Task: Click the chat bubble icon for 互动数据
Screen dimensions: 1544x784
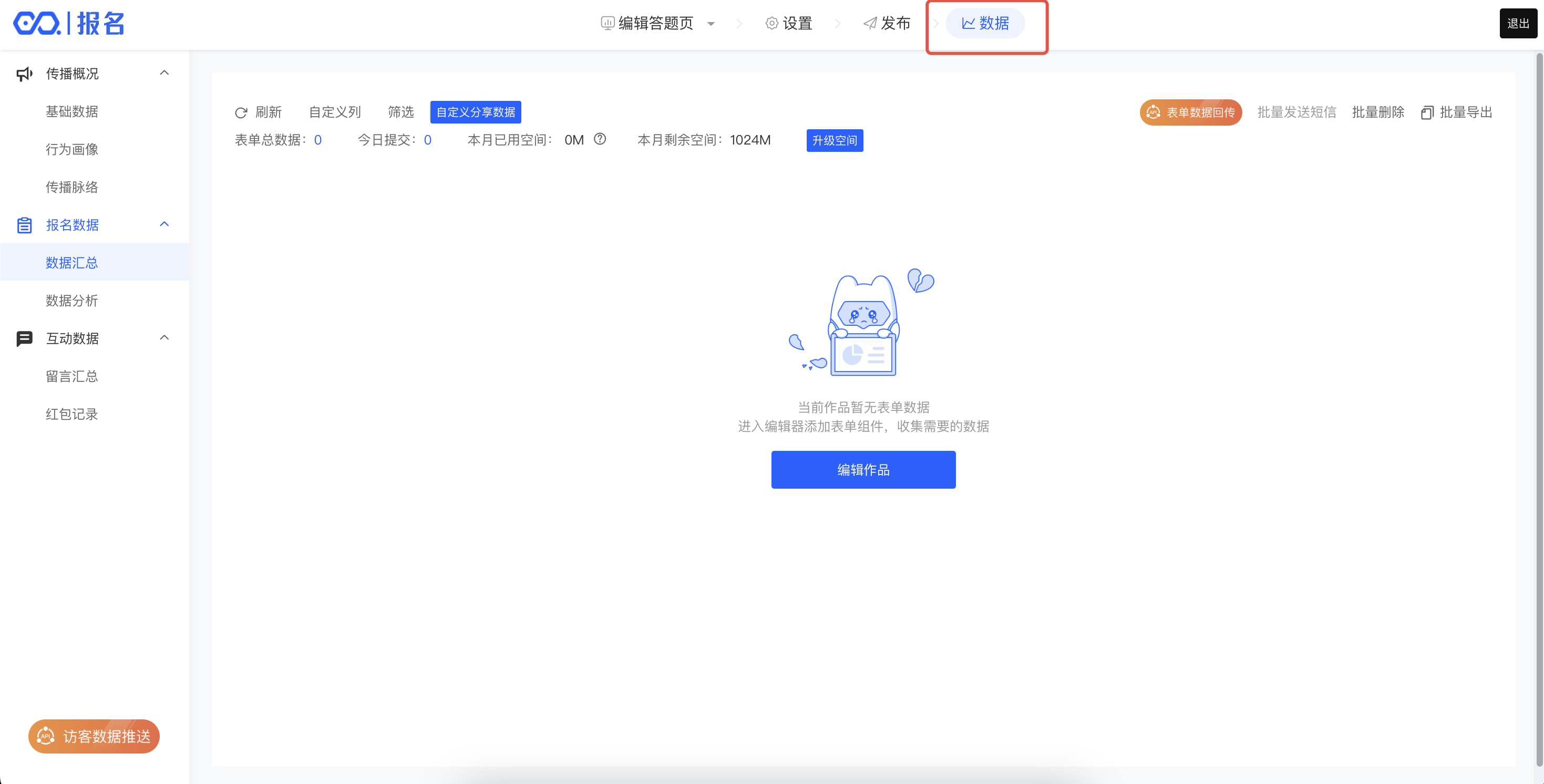Action: tap(24, 338)
